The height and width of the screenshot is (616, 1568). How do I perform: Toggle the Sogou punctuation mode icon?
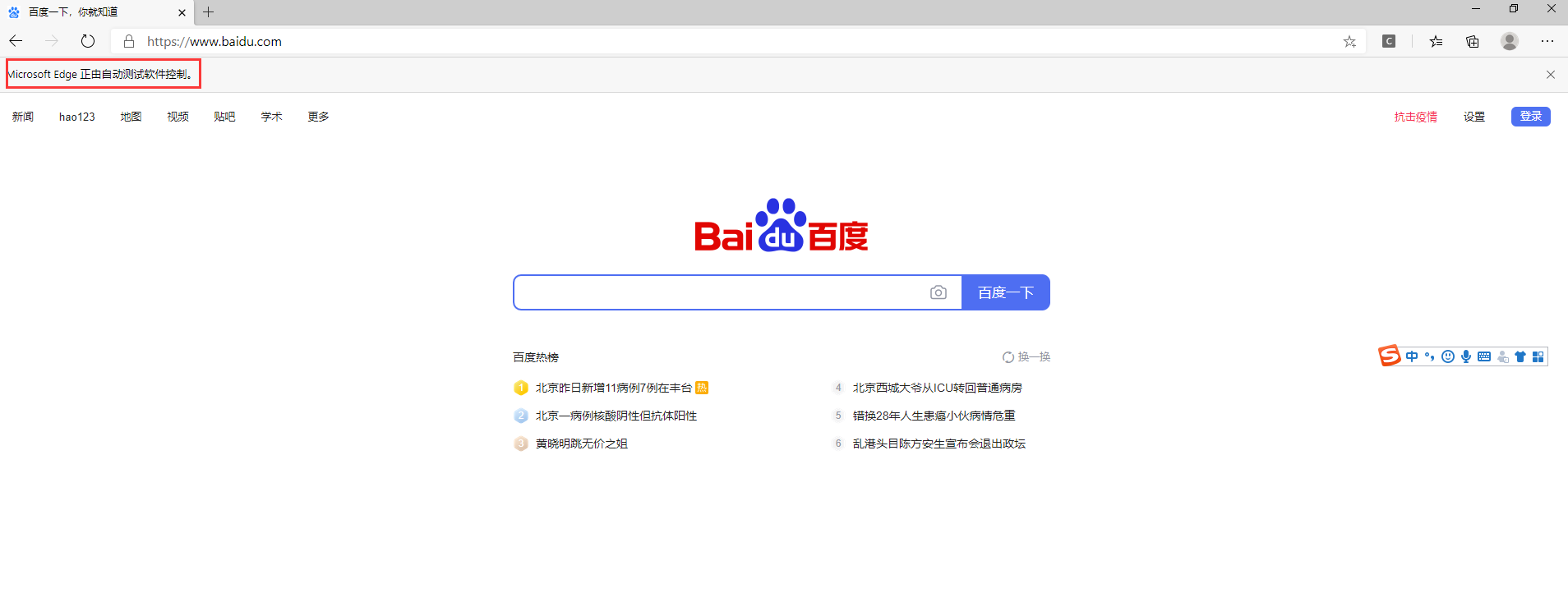click(x=1430, y=356)
